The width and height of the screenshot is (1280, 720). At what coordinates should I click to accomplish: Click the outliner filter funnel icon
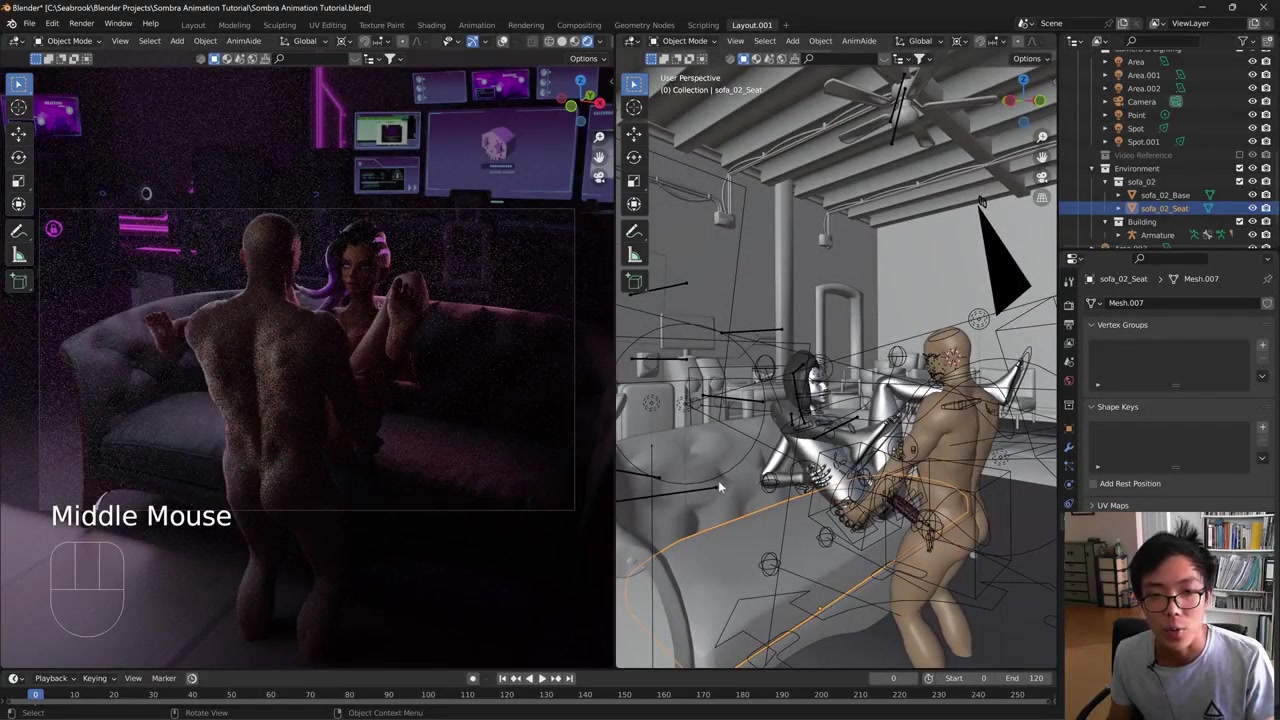click(1243, 41)
